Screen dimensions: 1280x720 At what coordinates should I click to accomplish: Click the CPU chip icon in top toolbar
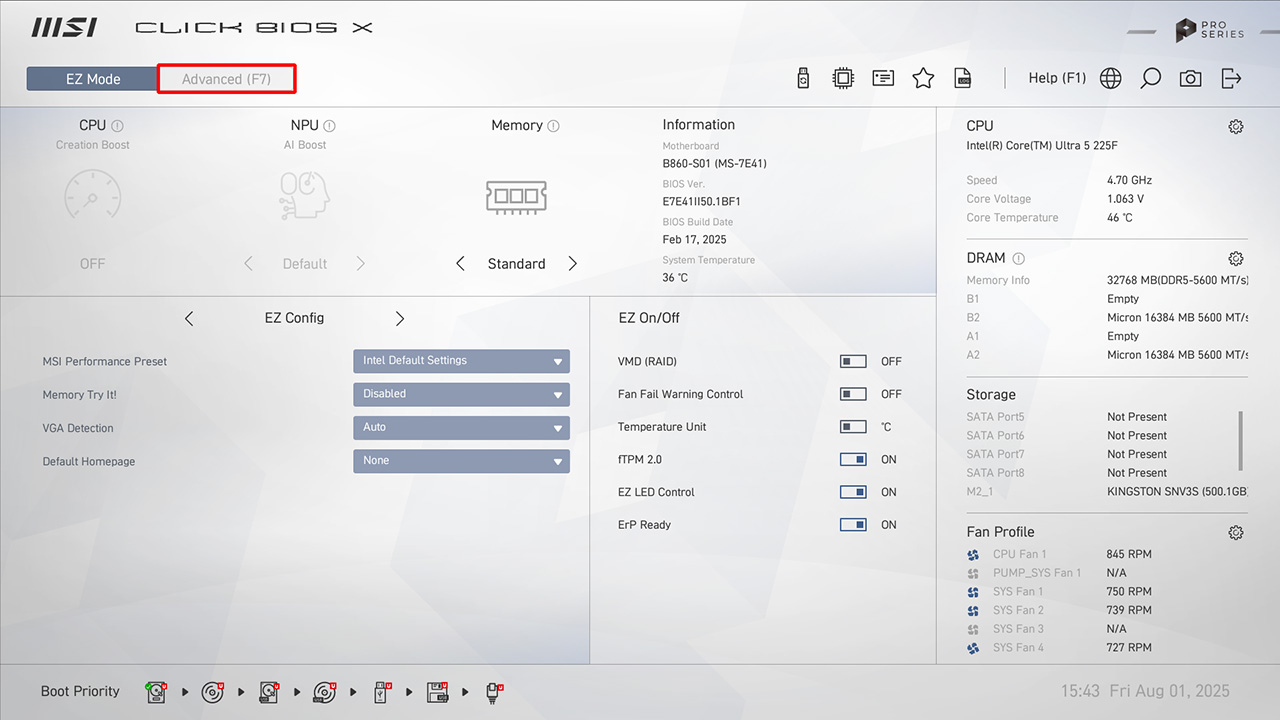click(x=843, y=78)
